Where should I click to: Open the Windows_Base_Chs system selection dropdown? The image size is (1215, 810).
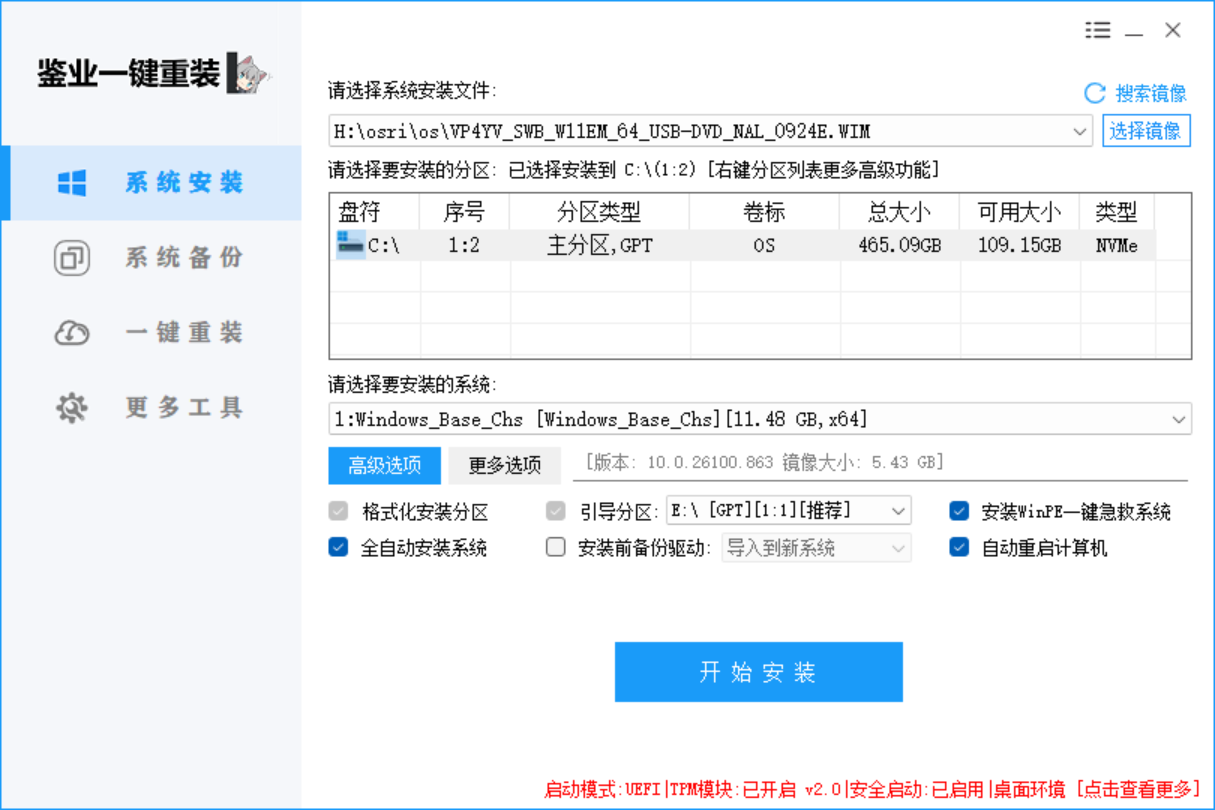(x=1179, y=419)
